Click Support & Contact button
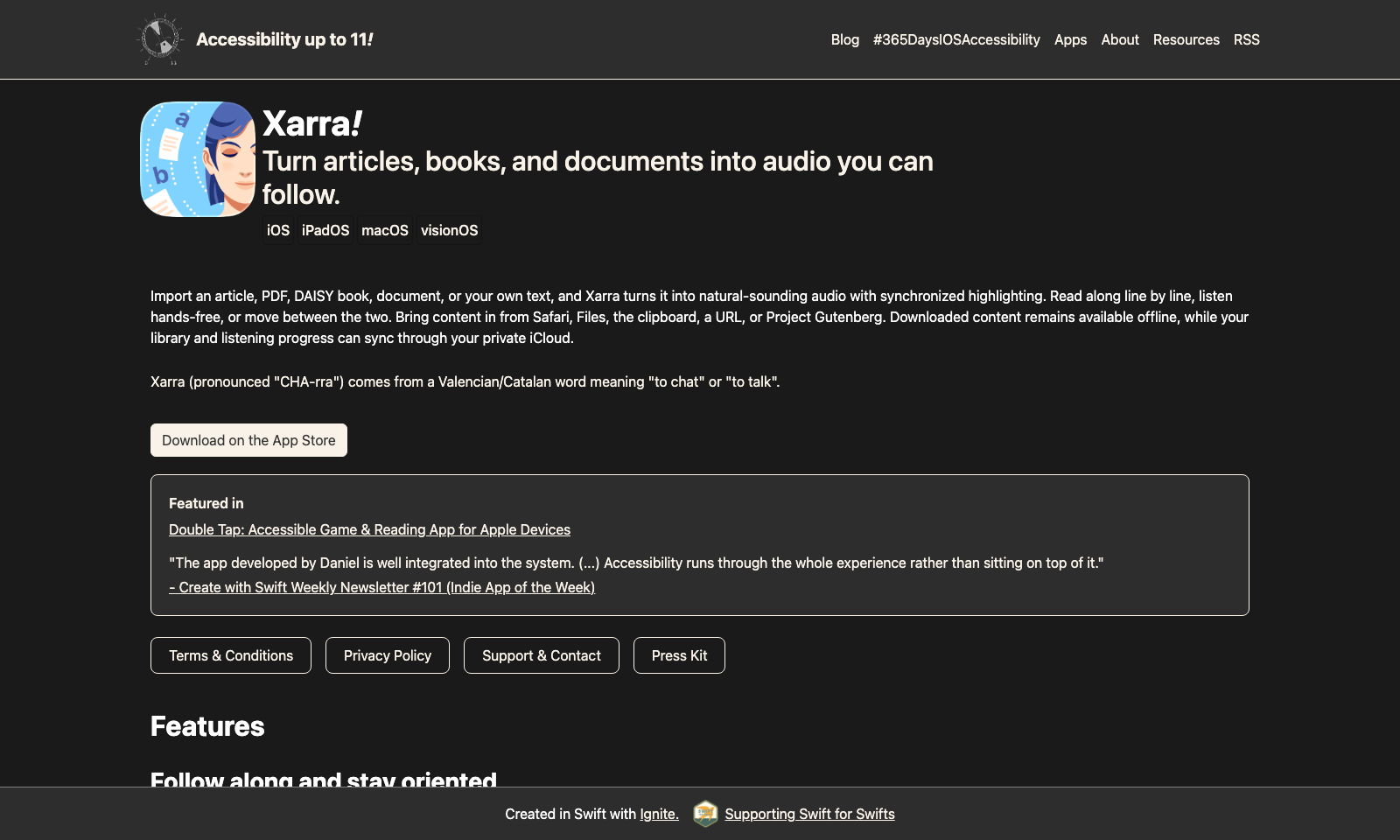Viewport: 1400px width, 840px height. tap(542, 655)
